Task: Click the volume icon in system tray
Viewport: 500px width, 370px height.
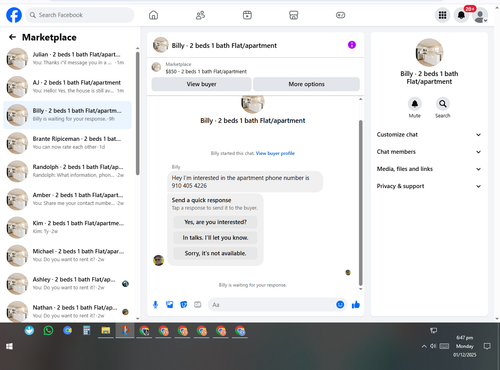Action: 433,346
